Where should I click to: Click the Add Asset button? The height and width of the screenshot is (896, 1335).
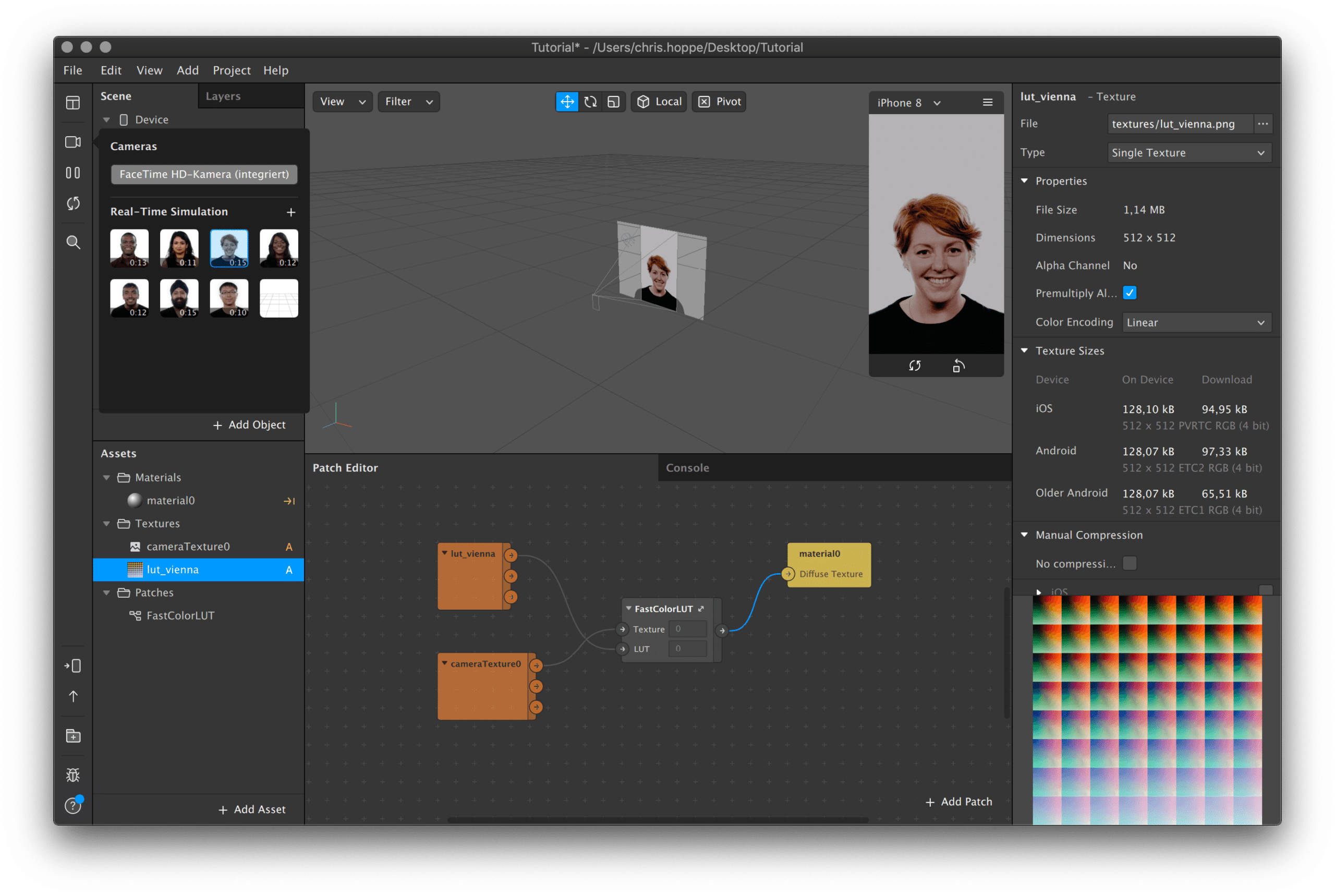(x=252, y=809)
